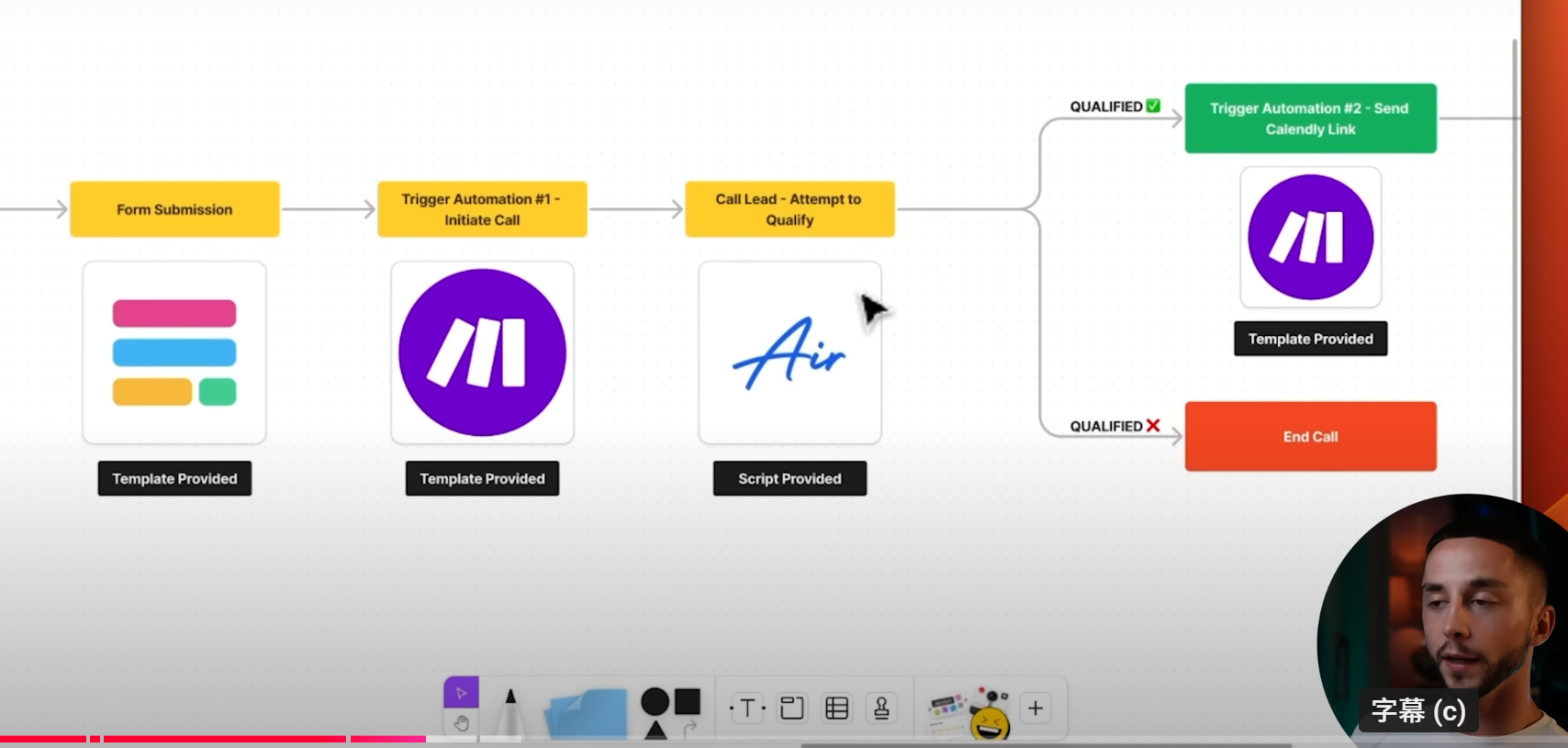Image resolution: width=1568 pixels, height=748 pixels.
Task: Select the Form Submission yellow node
Action: [174, 209]
